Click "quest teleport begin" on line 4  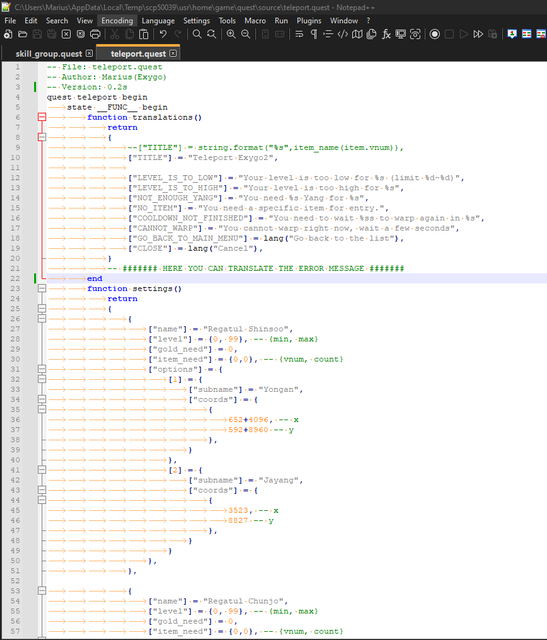(x=97, y=97)
